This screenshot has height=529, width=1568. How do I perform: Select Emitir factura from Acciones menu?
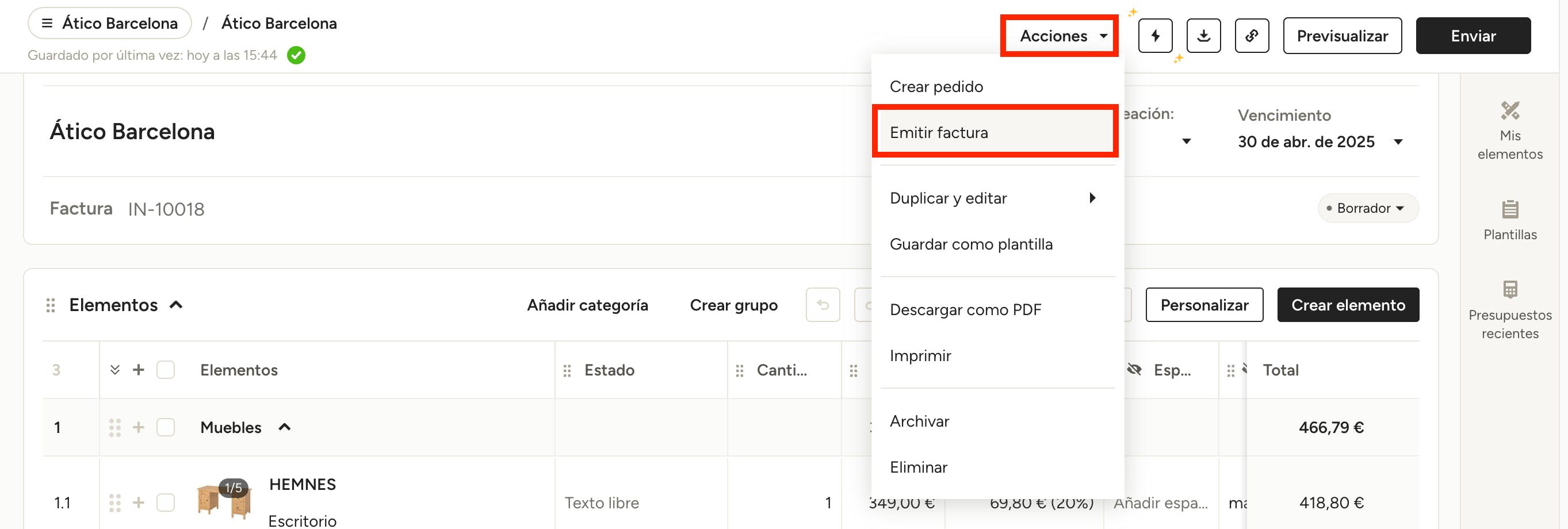pos(995,132)
